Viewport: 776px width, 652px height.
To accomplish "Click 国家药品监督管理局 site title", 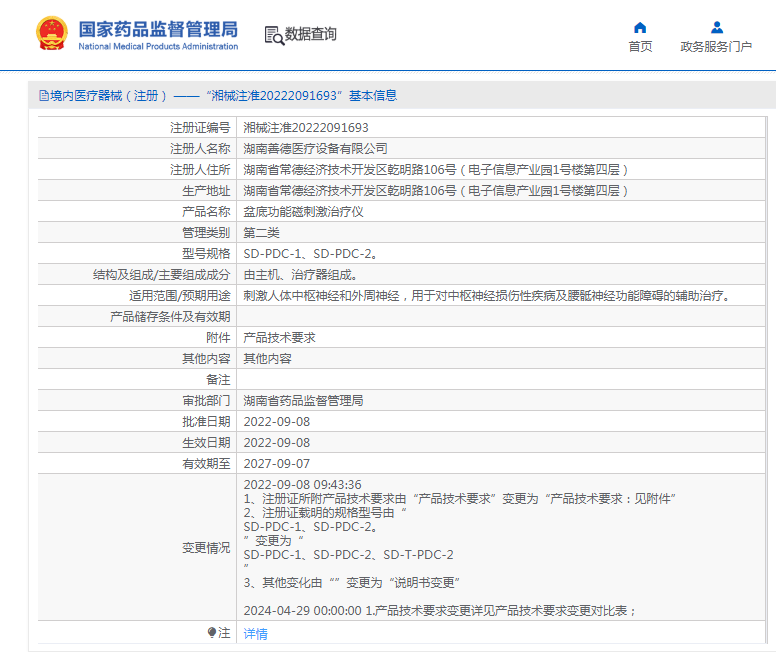I will (x=158, y=29).
